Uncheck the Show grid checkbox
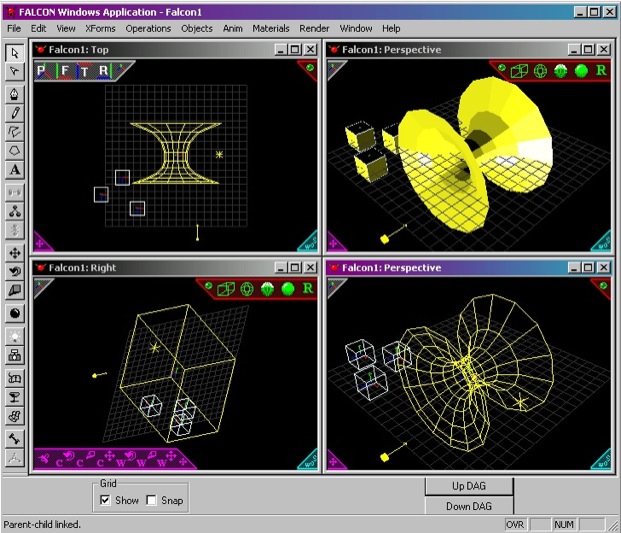This screenshot has width=621, height=533. pos(105,500)
